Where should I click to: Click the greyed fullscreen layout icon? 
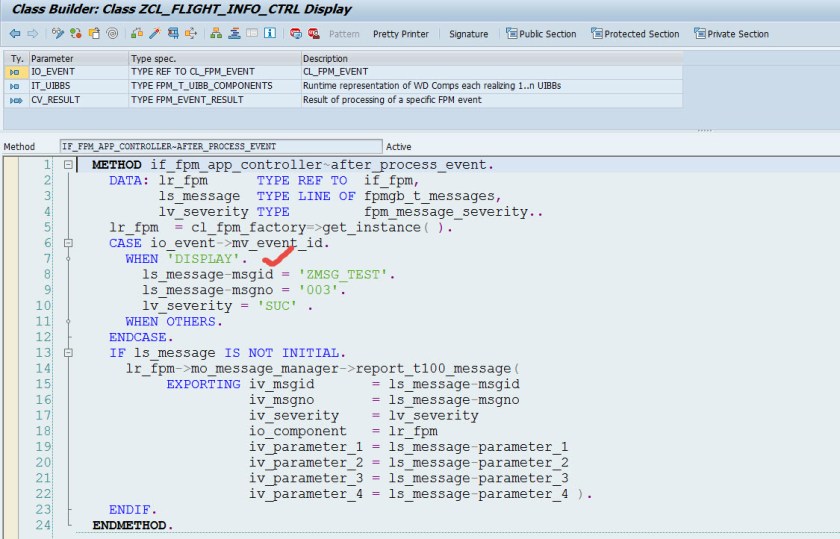tap(252, 34)
